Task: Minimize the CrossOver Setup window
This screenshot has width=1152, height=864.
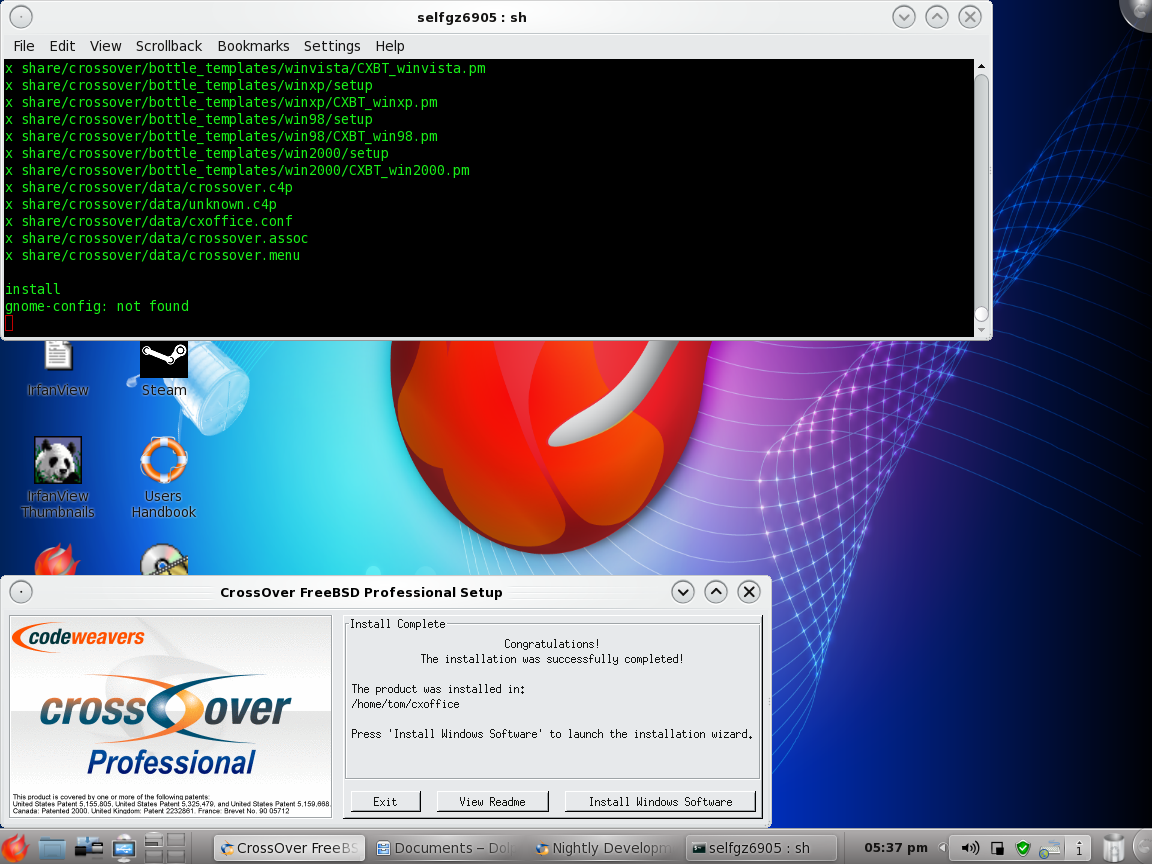Action: 683,591
